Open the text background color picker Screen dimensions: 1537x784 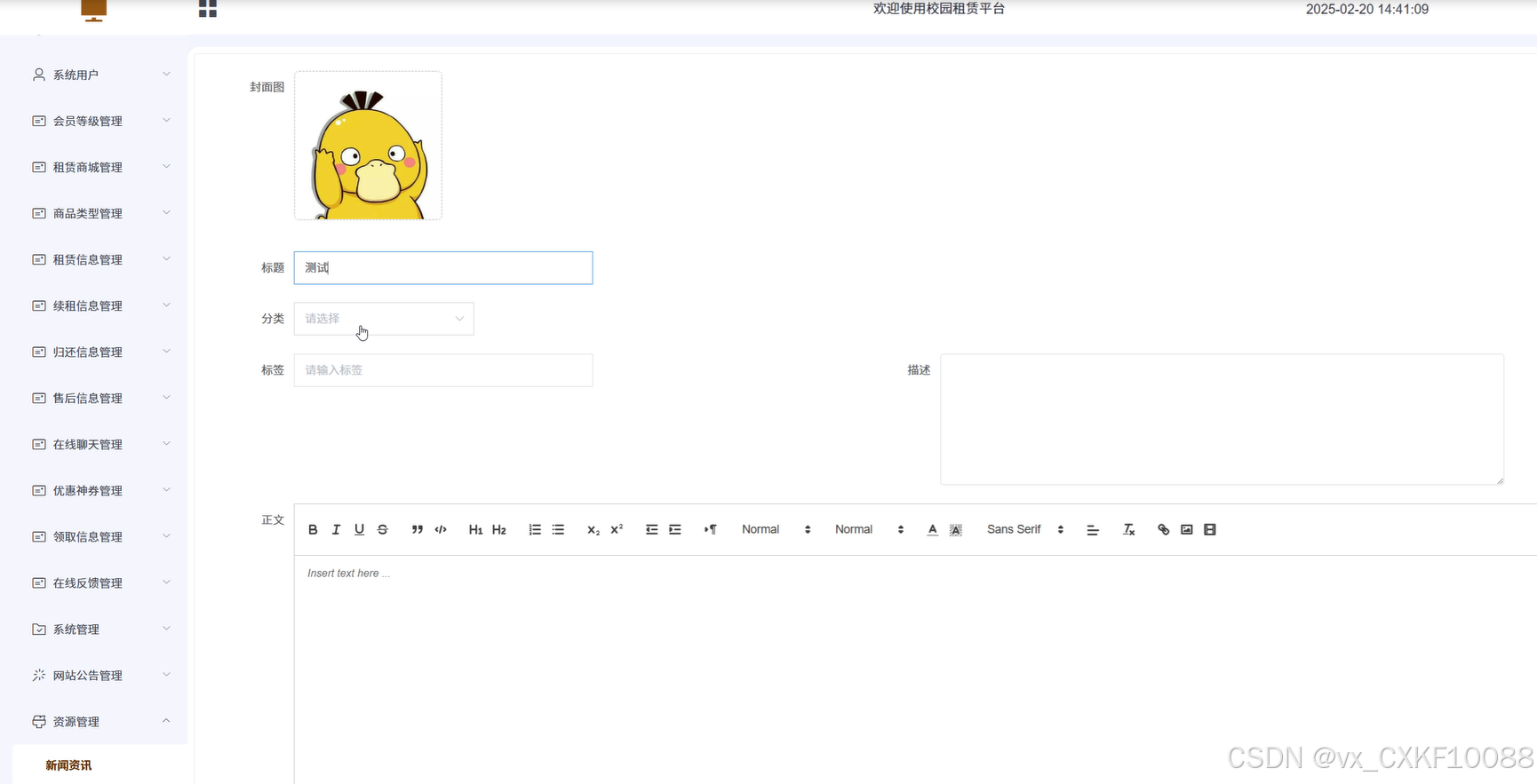[956, 529]
